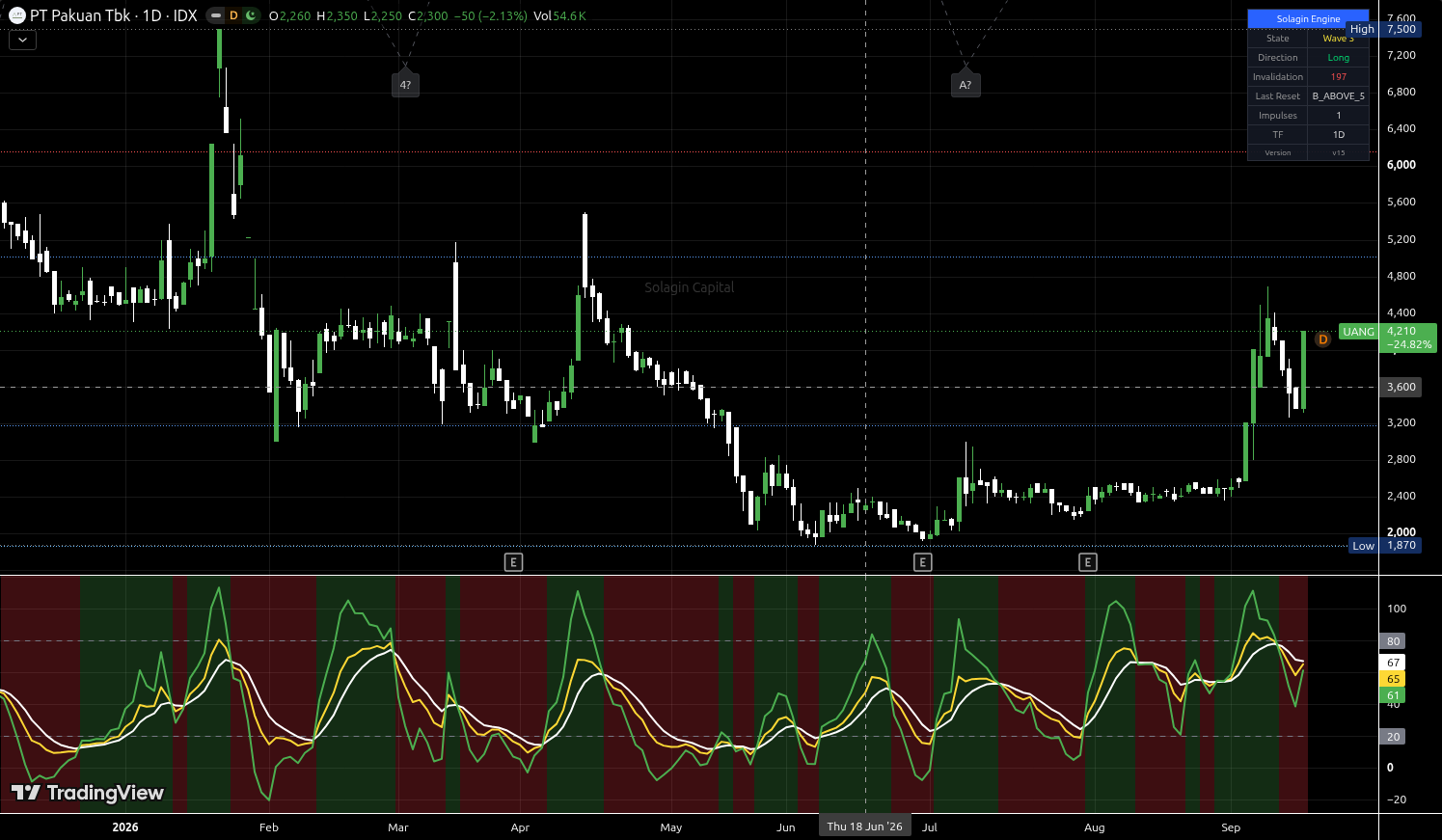Click the version value v15
The image size is (1442, 840).
coord(1338,152)
